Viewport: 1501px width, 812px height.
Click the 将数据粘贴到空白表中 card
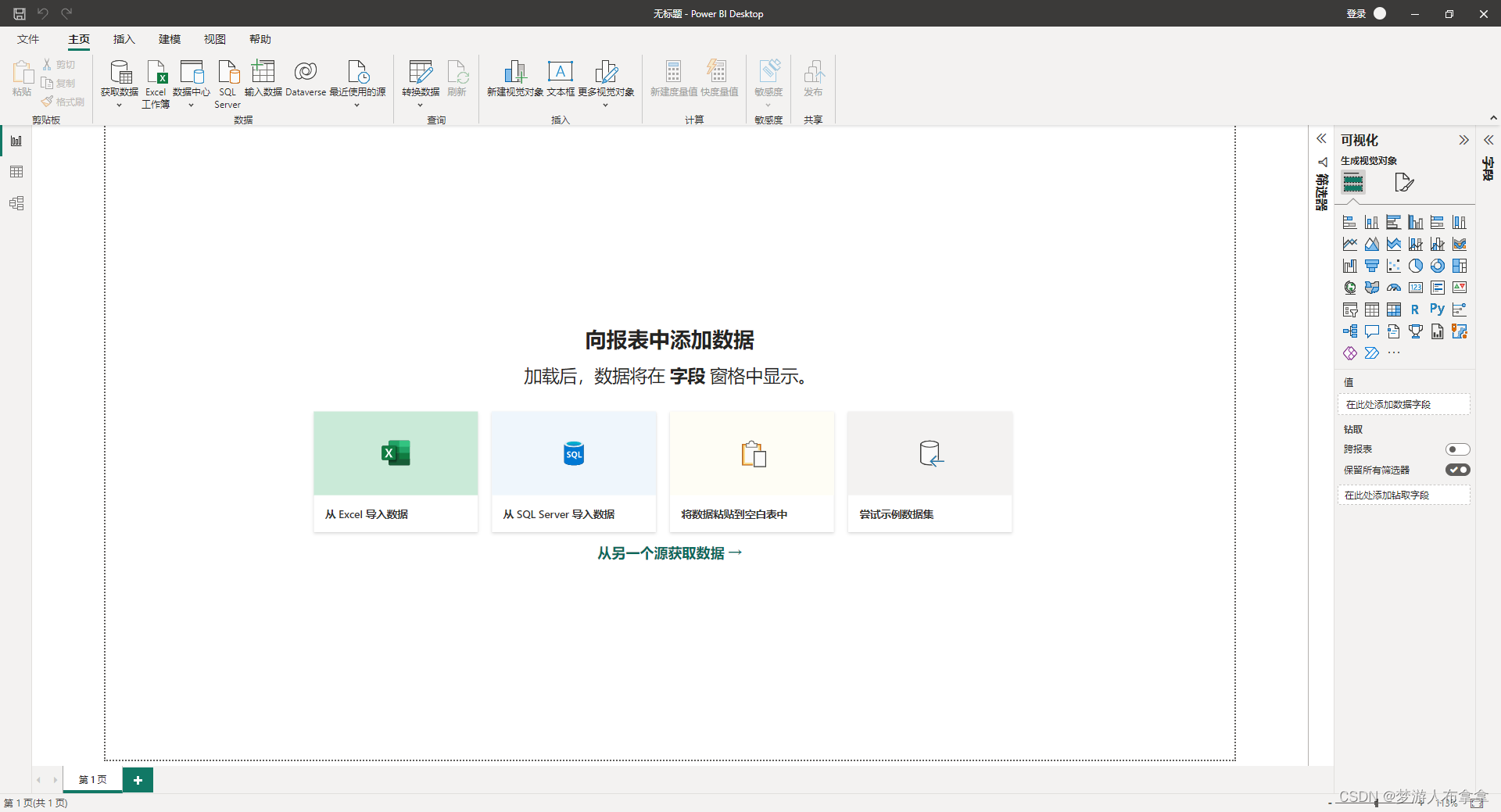coord(752,472)
